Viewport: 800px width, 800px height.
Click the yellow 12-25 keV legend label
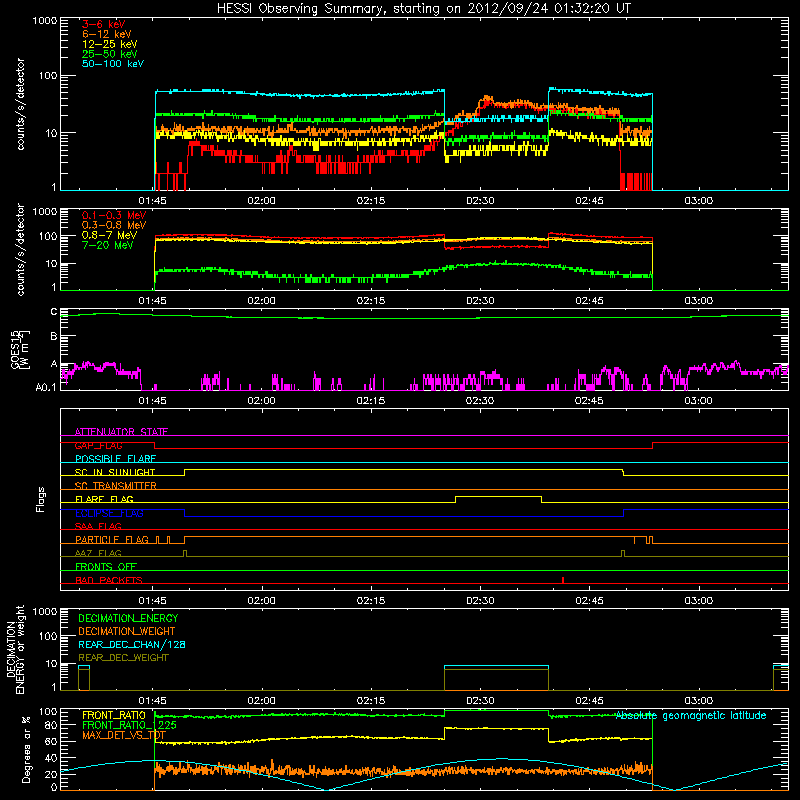(x=110, y=44)
